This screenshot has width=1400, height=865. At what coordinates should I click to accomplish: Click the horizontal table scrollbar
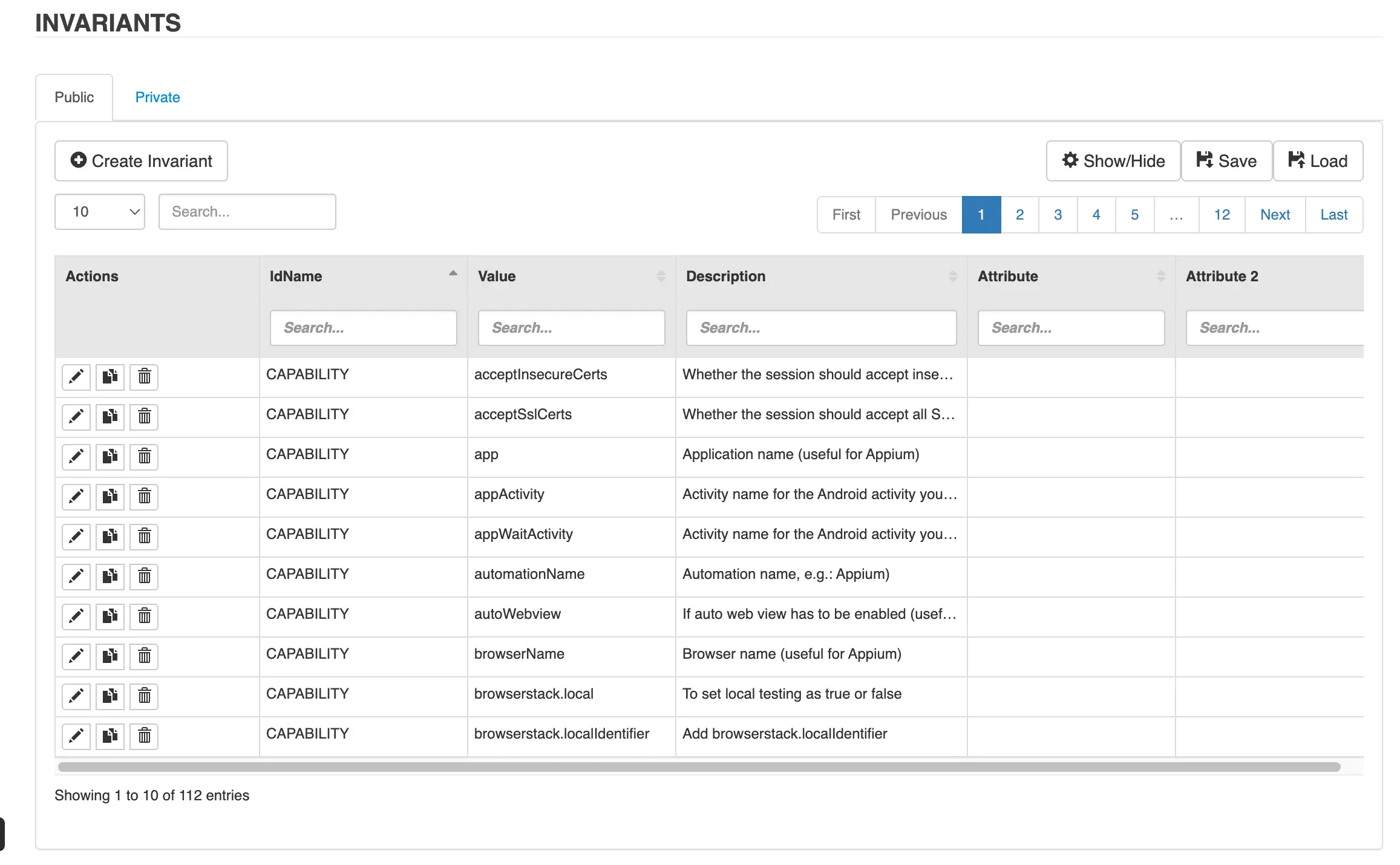point(699,767)
